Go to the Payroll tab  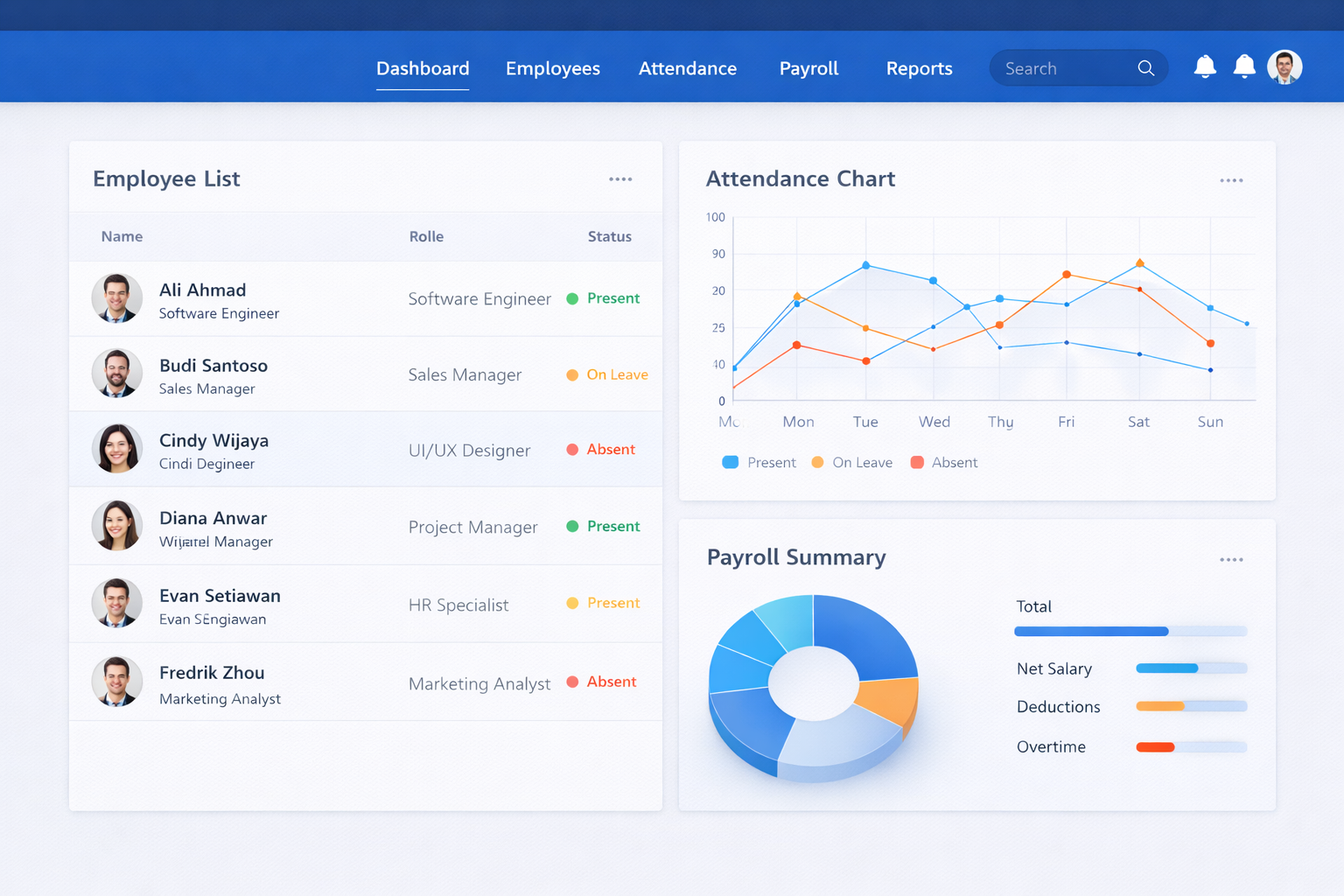coord(808,68)
